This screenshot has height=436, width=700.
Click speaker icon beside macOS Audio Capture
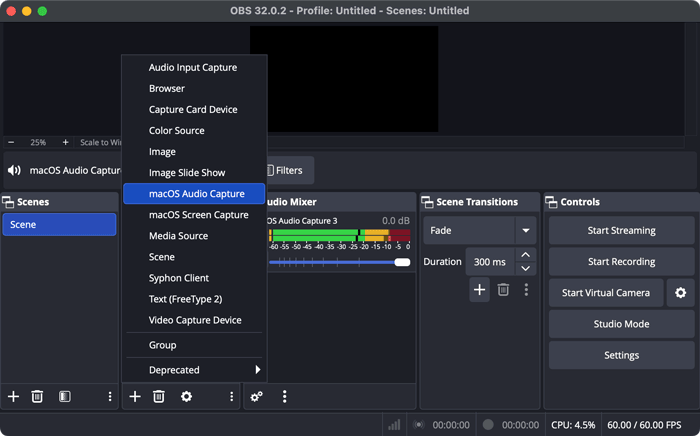pos(14,170)
